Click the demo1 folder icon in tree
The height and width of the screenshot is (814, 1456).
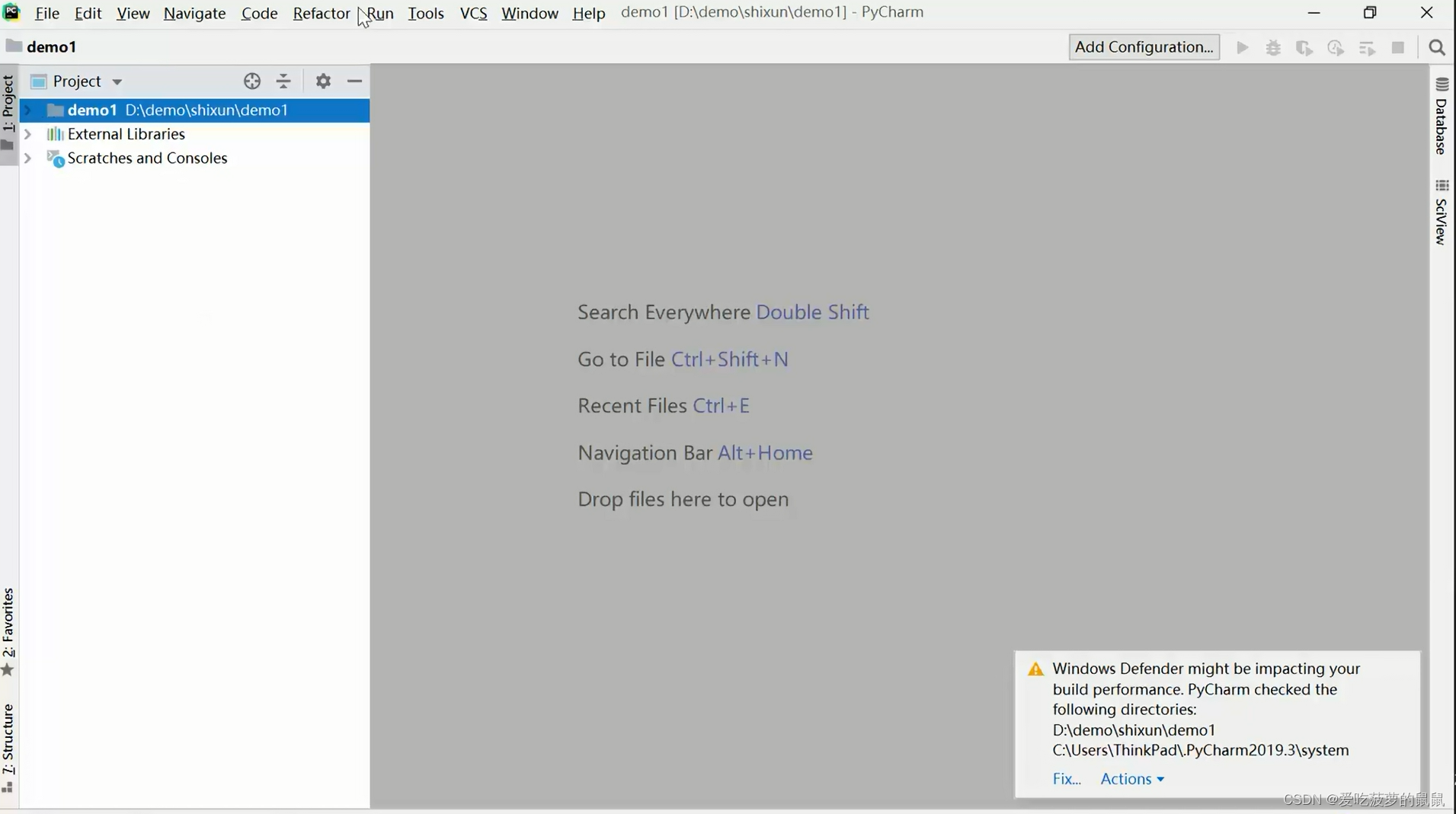point(55,110)
